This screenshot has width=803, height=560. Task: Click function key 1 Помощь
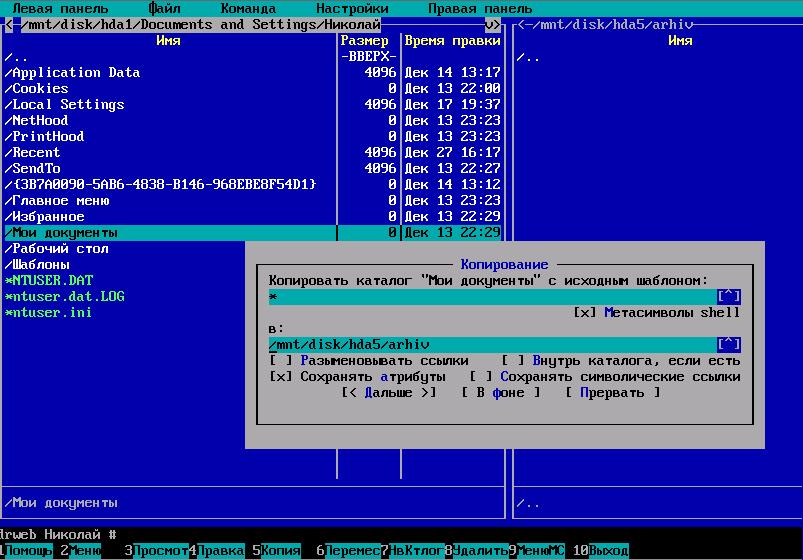pyautogui.click(x=29, y=551)
